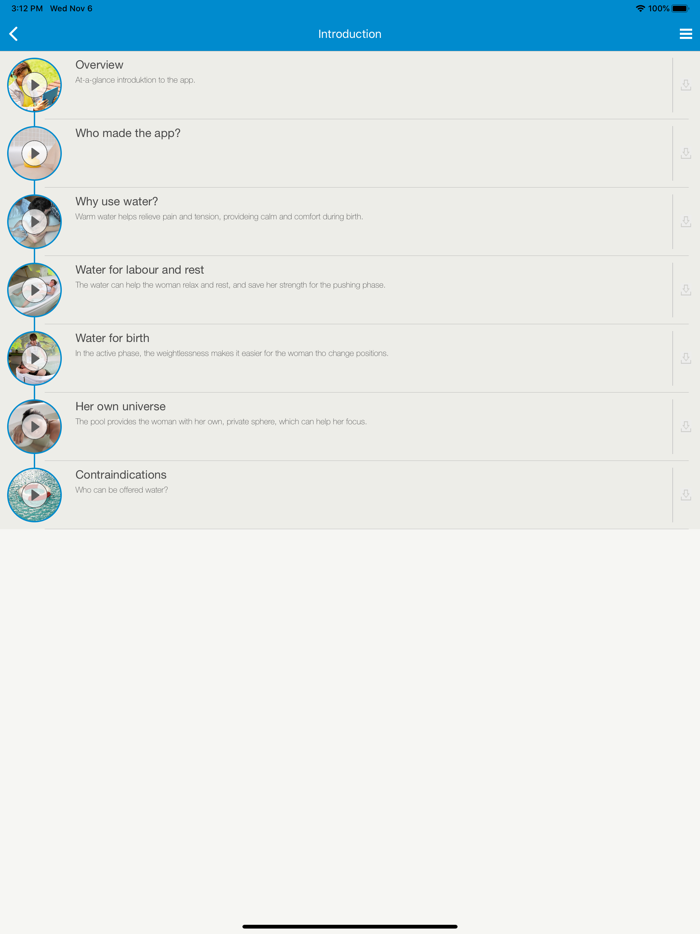
Task: Play the 'Water for labour and rest' thumbnail
Action: point(35,290)
